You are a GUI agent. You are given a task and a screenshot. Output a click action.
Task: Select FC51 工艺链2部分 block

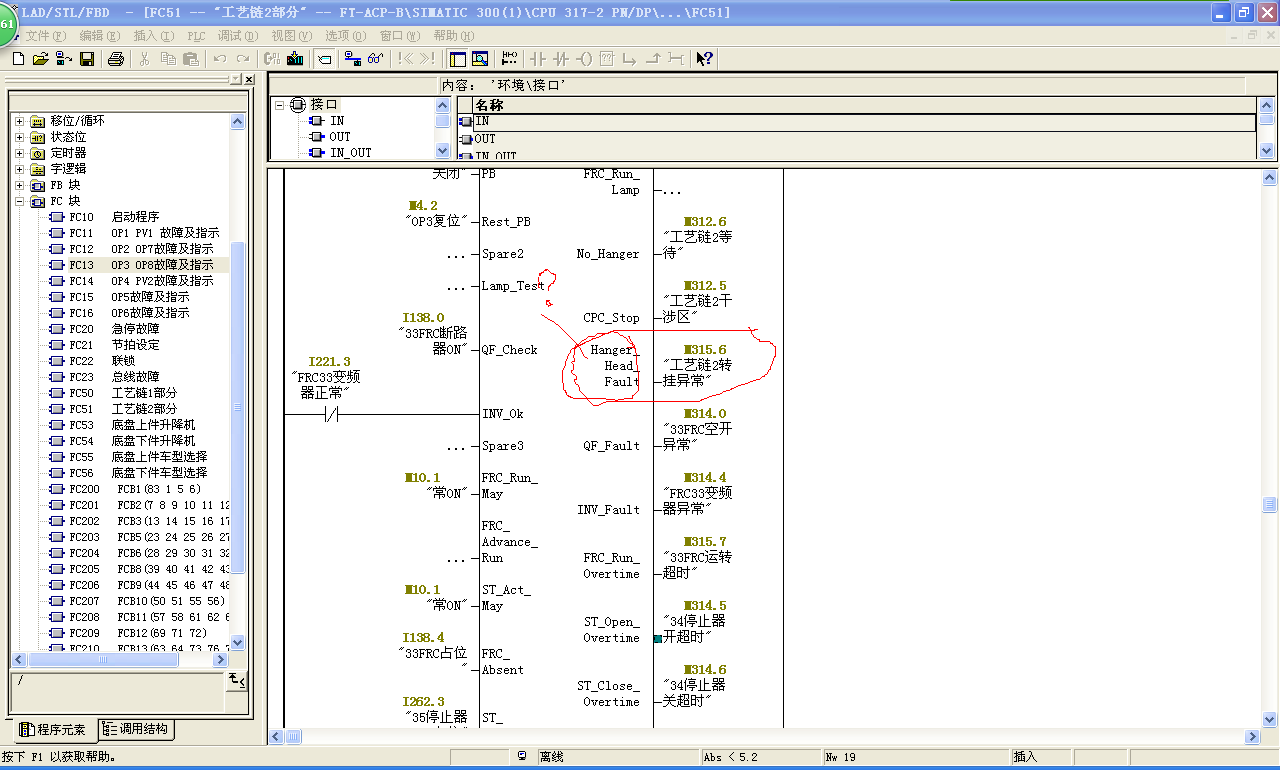pos(113,409)
